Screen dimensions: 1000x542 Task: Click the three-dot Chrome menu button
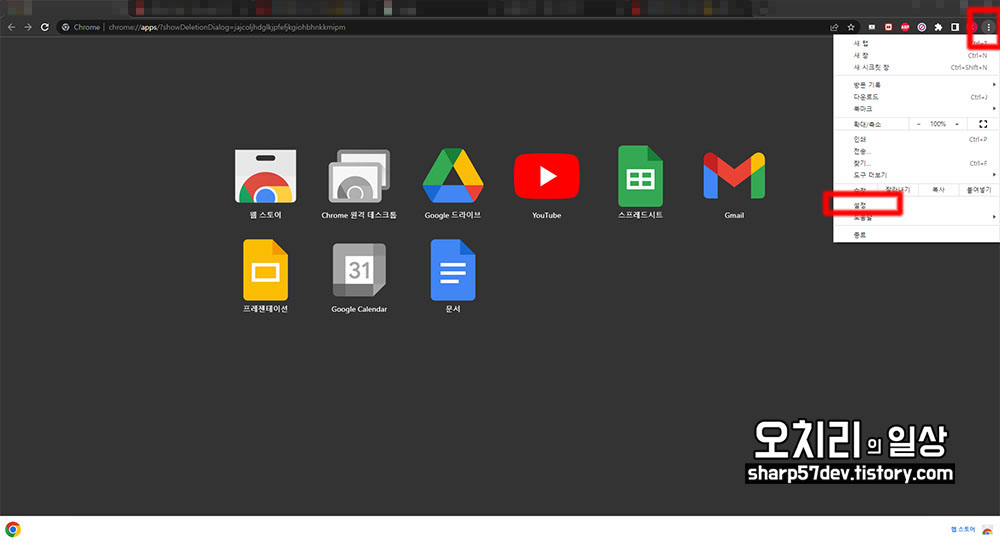(x=989, y=27)
